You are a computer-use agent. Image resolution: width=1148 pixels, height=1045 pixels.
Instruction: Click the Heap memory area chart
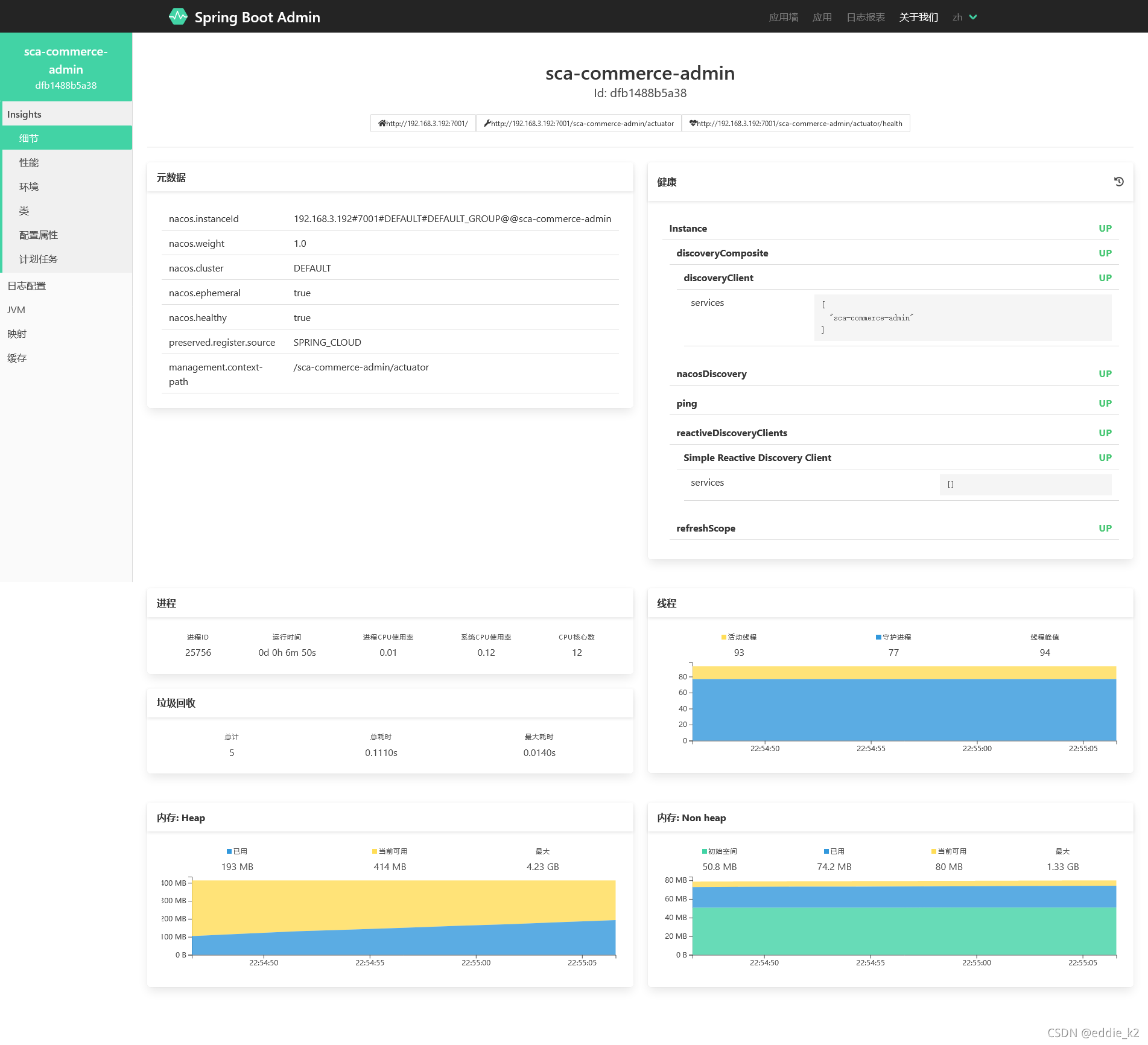(x=404, y=918)
